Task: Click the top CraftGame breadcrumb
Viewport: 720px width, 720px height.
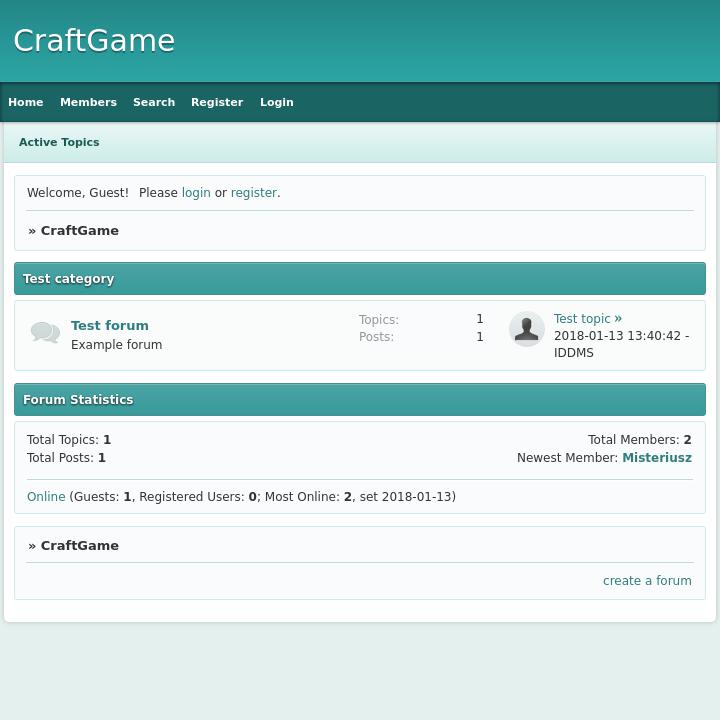Action: 80,231
